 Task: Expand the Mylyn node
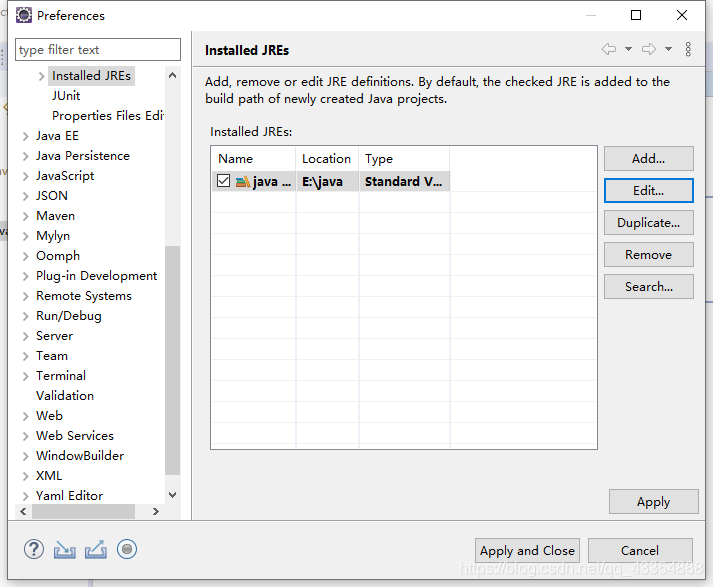point(25,236)
